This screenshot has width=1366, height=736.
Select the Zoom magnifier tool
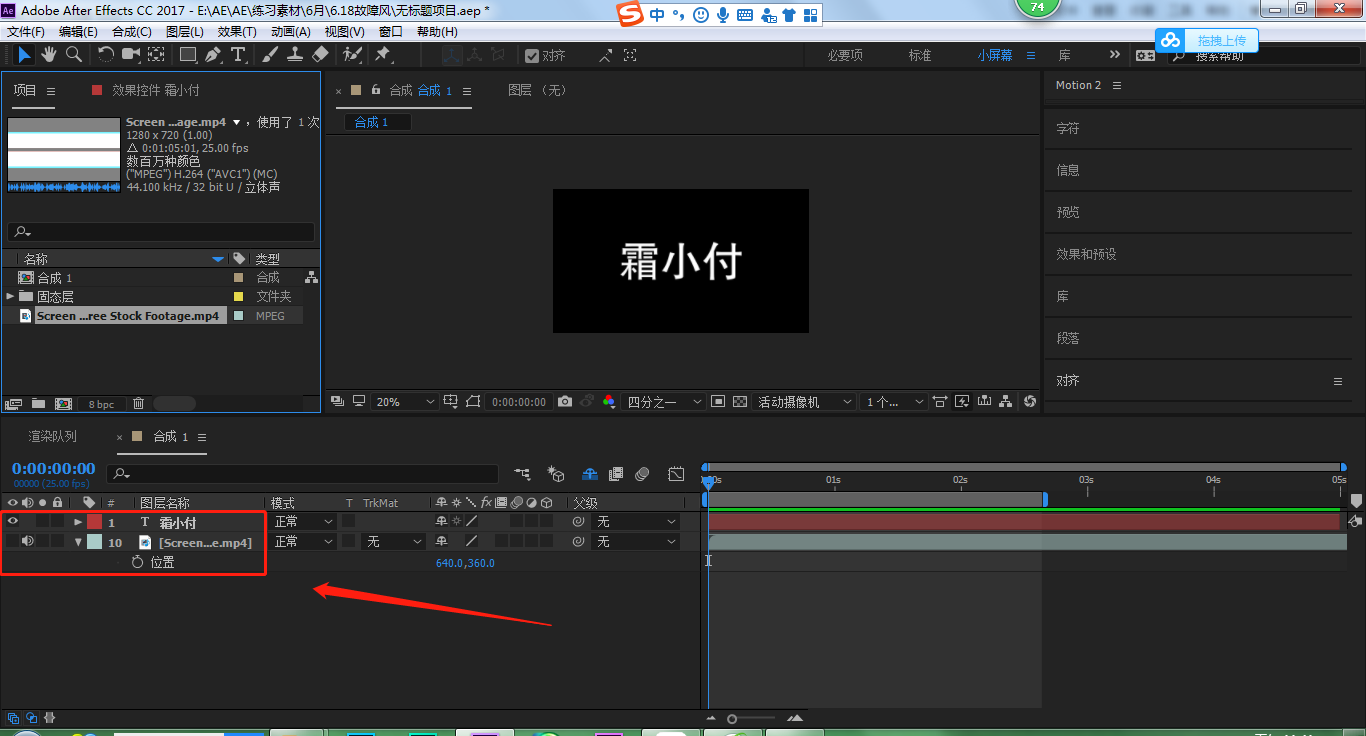tap(74, 55)
